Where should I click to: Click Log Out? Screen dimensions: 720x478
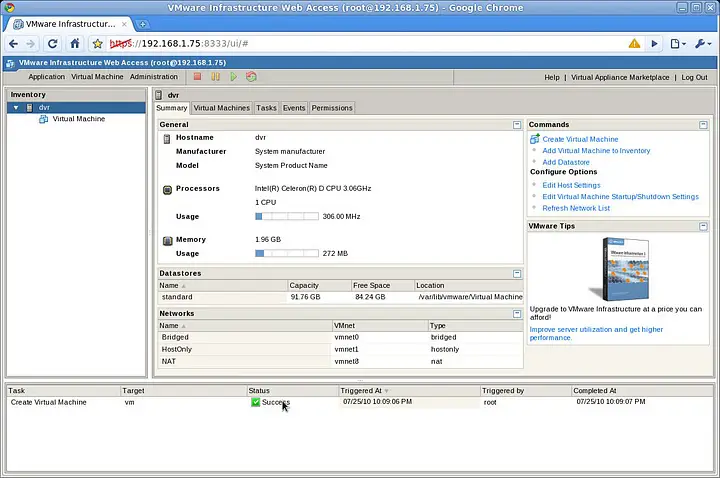click(694, 78)
